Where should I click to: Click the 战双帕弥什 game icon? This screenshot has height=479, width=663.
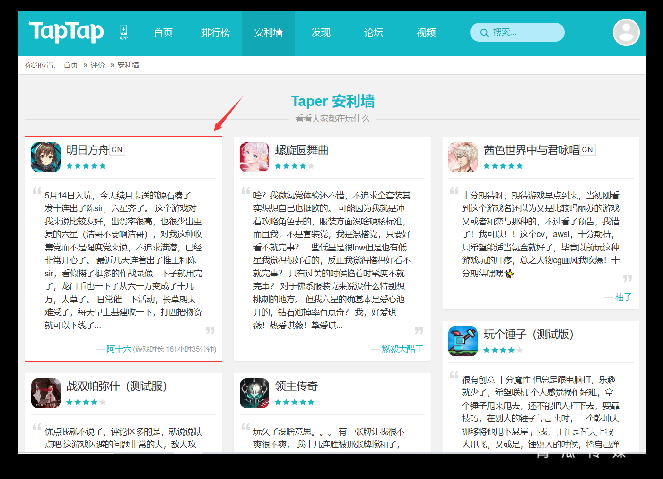coord(46,393)
